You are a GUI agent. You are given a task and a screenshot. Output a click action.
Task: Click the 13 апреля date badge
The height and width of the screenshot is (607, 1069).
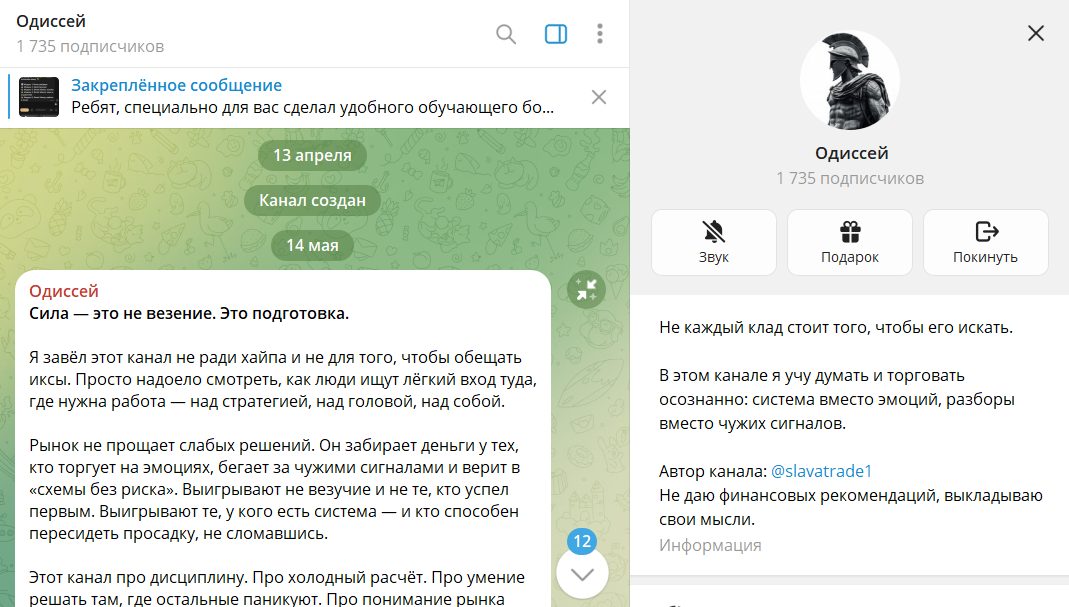click(x=312, y=156)
